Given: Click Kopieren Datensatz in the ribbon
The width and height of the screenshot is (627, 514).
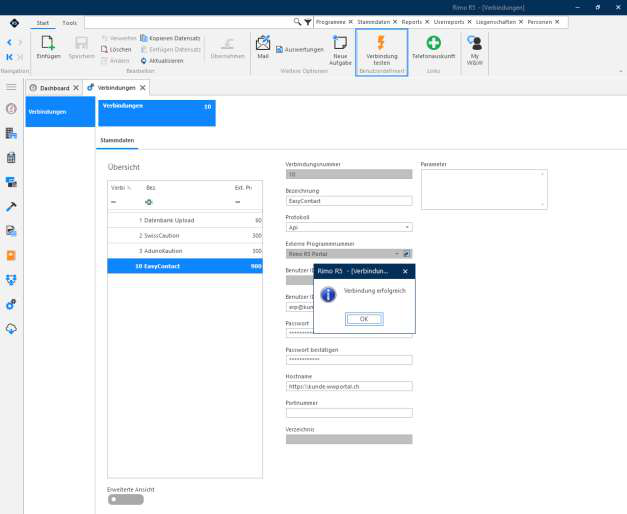Looking at the screenshot, I should pyautogui.click(x=170, y=38).
